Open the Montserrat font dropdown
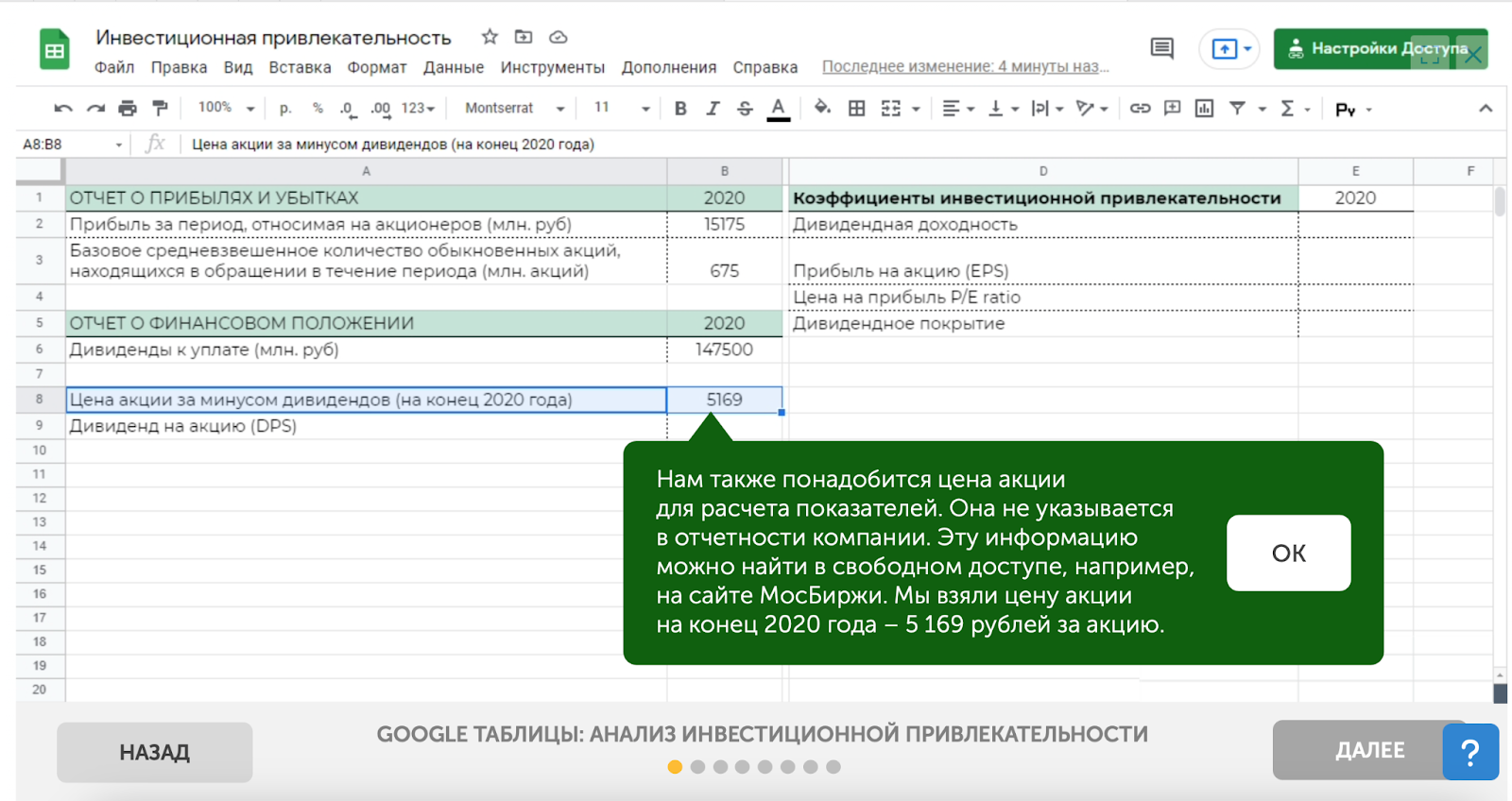The height and width of the screenshot is (801, 1512). (x=513, y=109)
